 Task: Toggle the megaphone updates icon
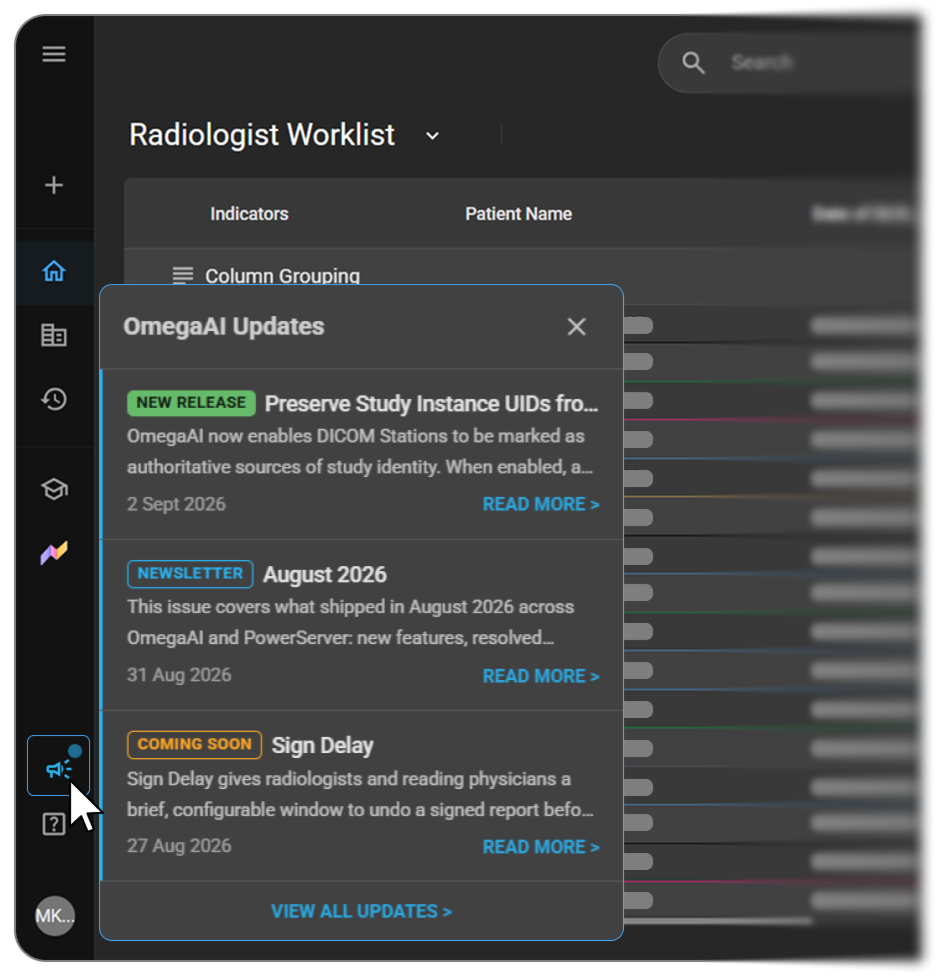coord(58,766)
